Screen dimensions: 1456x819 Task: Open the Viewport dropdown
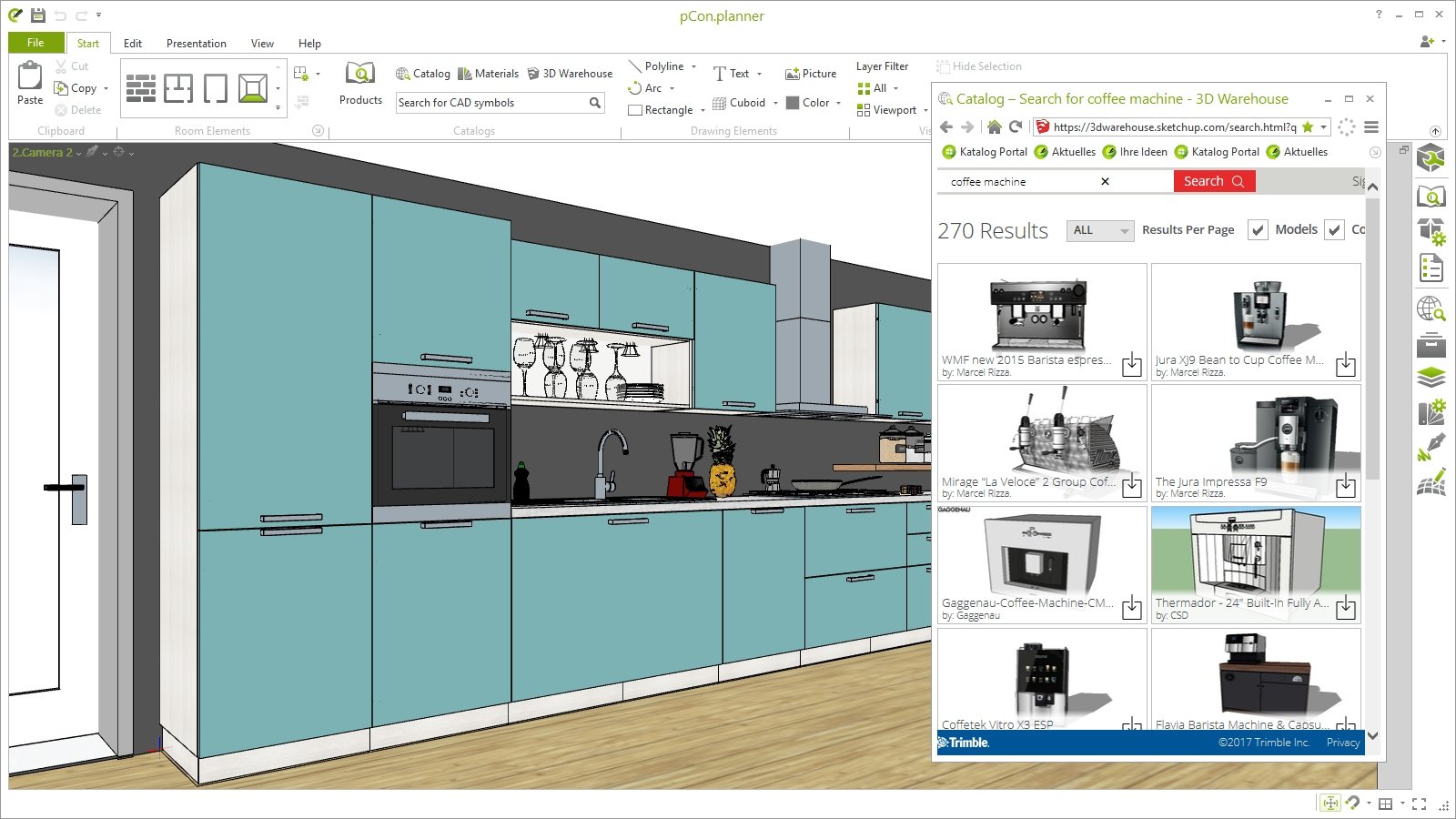pos(925,110)
